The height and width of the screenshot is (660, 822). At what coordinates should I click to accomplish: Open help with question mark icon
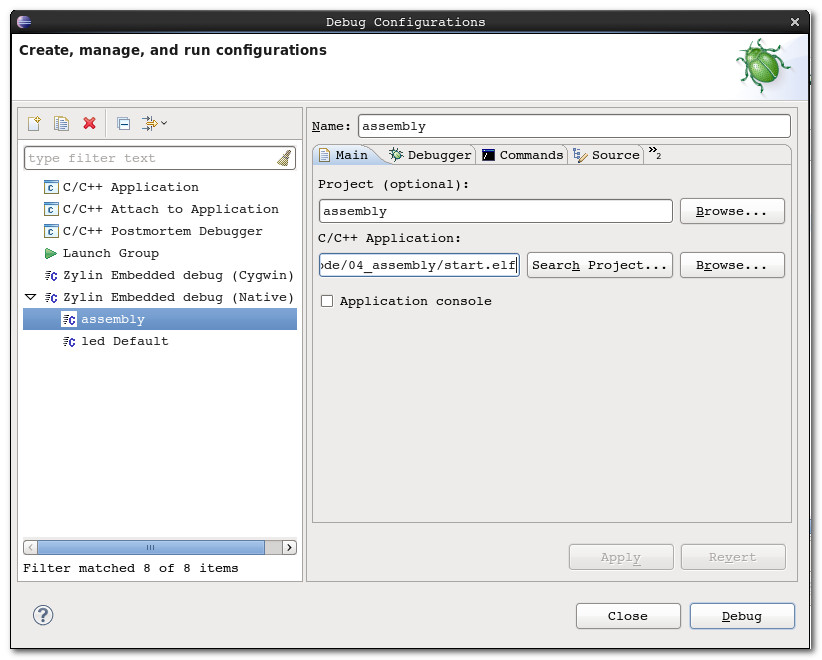point(43,615)
